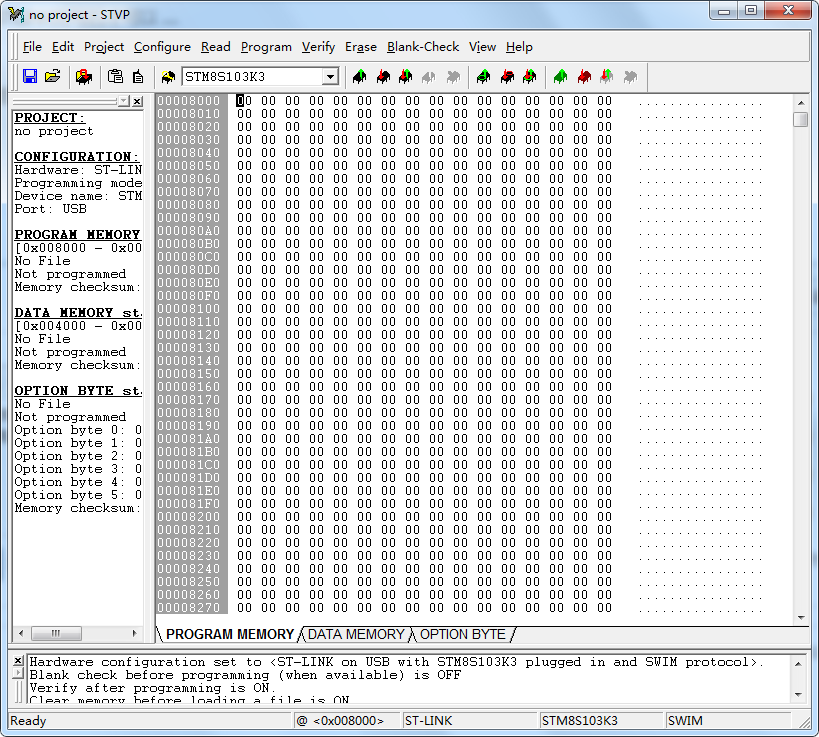Open the Blank-Check menu

423,47
